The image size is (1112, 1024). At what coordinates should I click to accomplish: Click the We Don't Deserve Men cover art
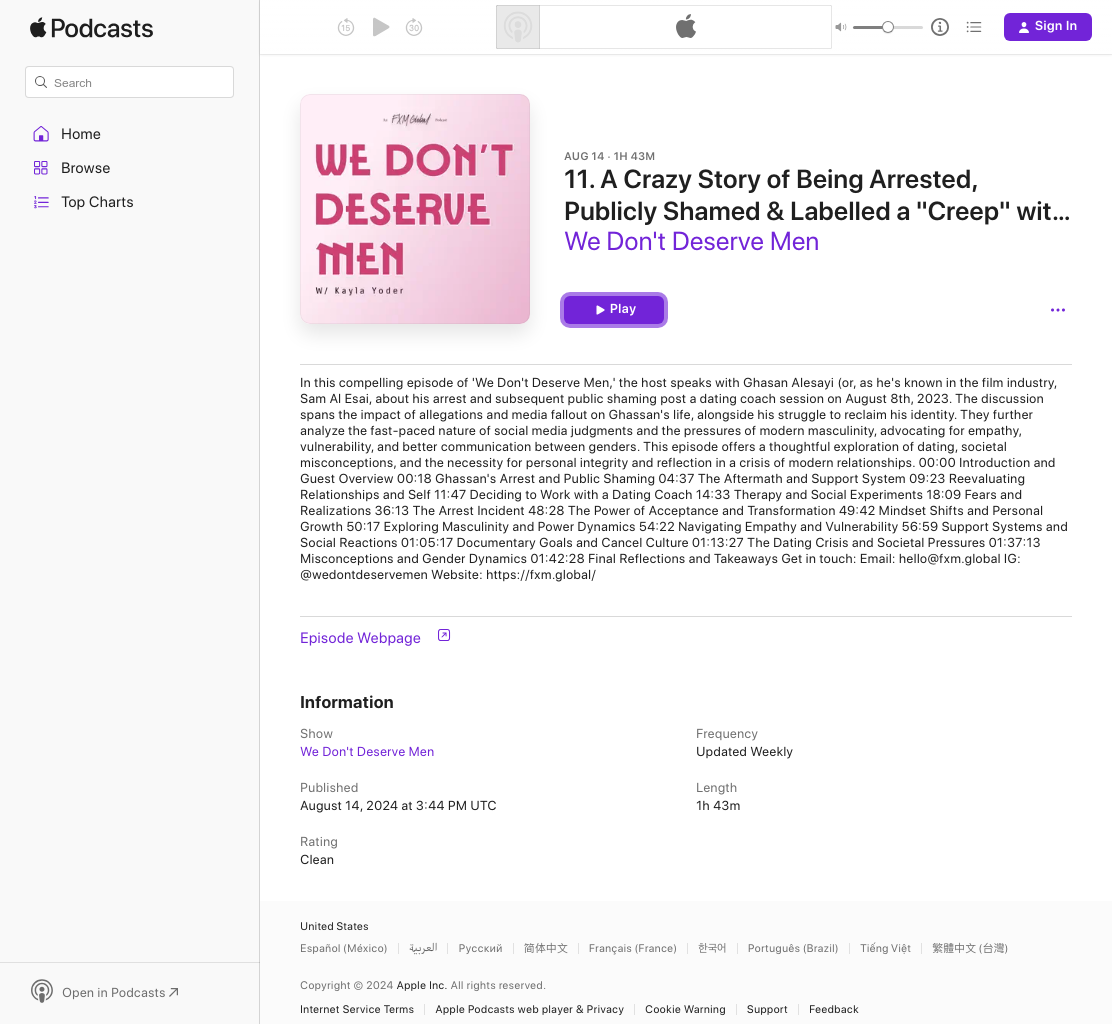pyautogui.click(x=415, y=209)
